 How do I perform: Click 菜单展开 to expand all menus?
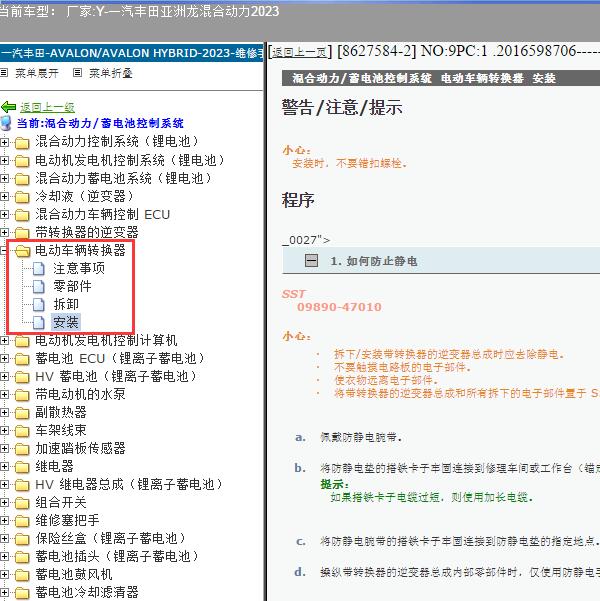[37, 73]
